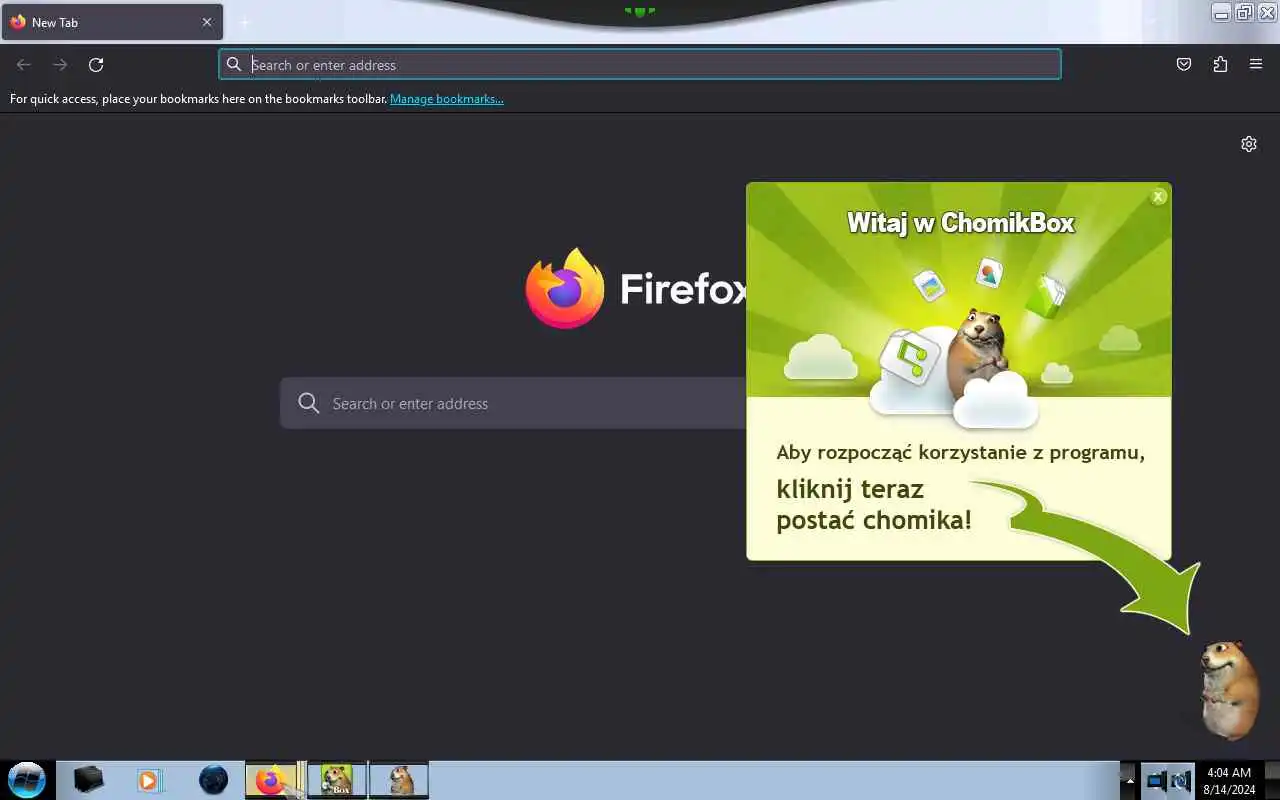This screenshot has width=1280, height=800.
Task: Click 'Aby rozpocząć korzystanie z programu' text
Action: [960, 452]
